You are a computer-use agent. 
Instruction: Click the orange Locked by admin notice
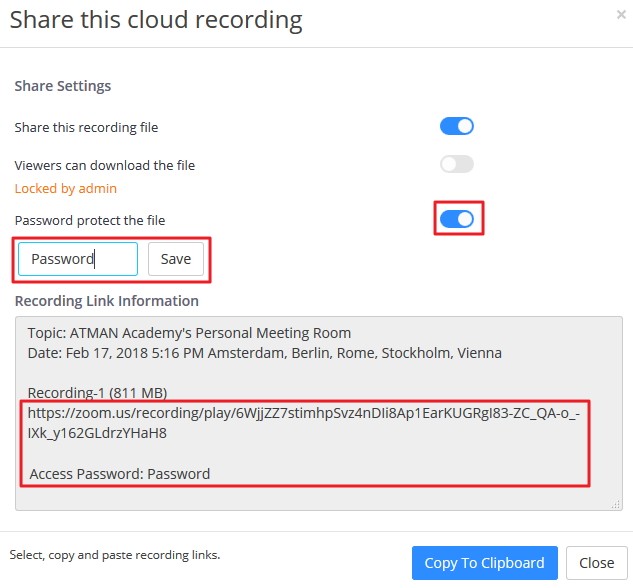click(x=65, y=188)
